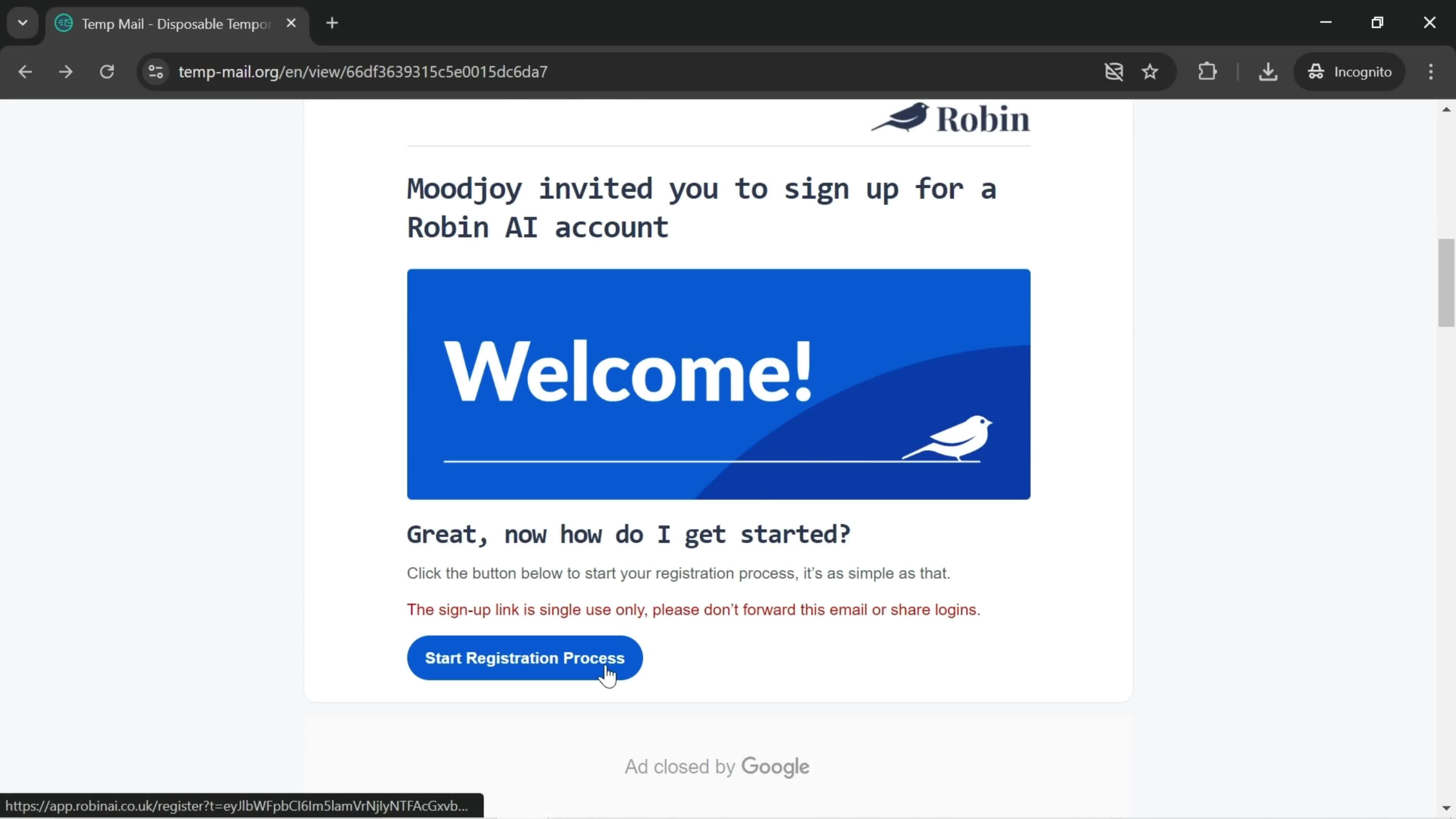Image resolution: width=1456 pixels, height=819 pixels.
Task: Click the temp-mail.org URL in address bar
Action: click(364, 71)
